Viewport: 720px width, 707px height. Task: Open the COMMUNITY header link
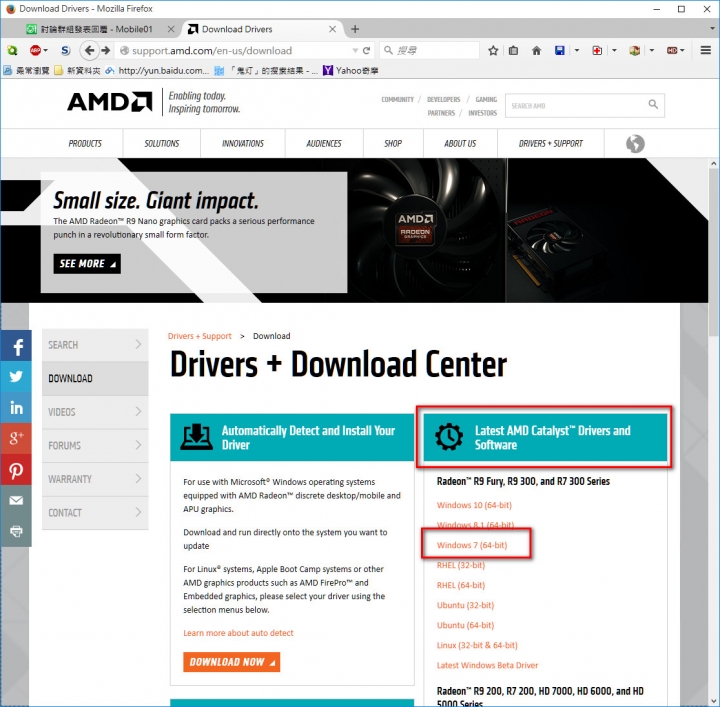(x=398, y=99)
